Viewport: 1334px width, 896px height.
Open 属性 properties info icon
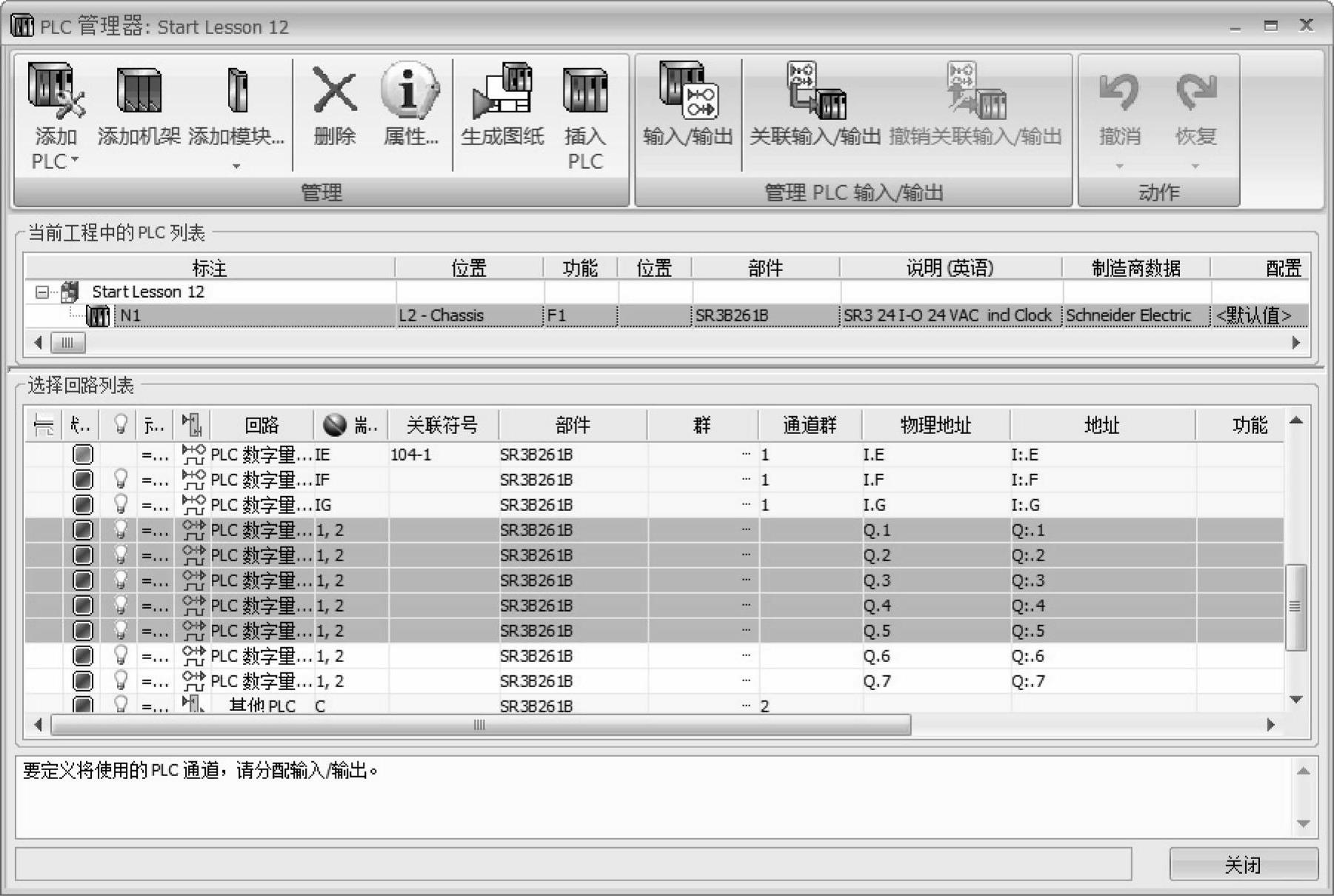410,90
